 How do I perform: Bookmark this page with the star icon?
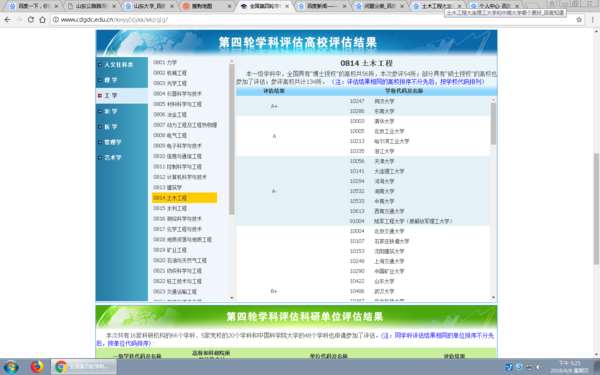click(579, 20)
